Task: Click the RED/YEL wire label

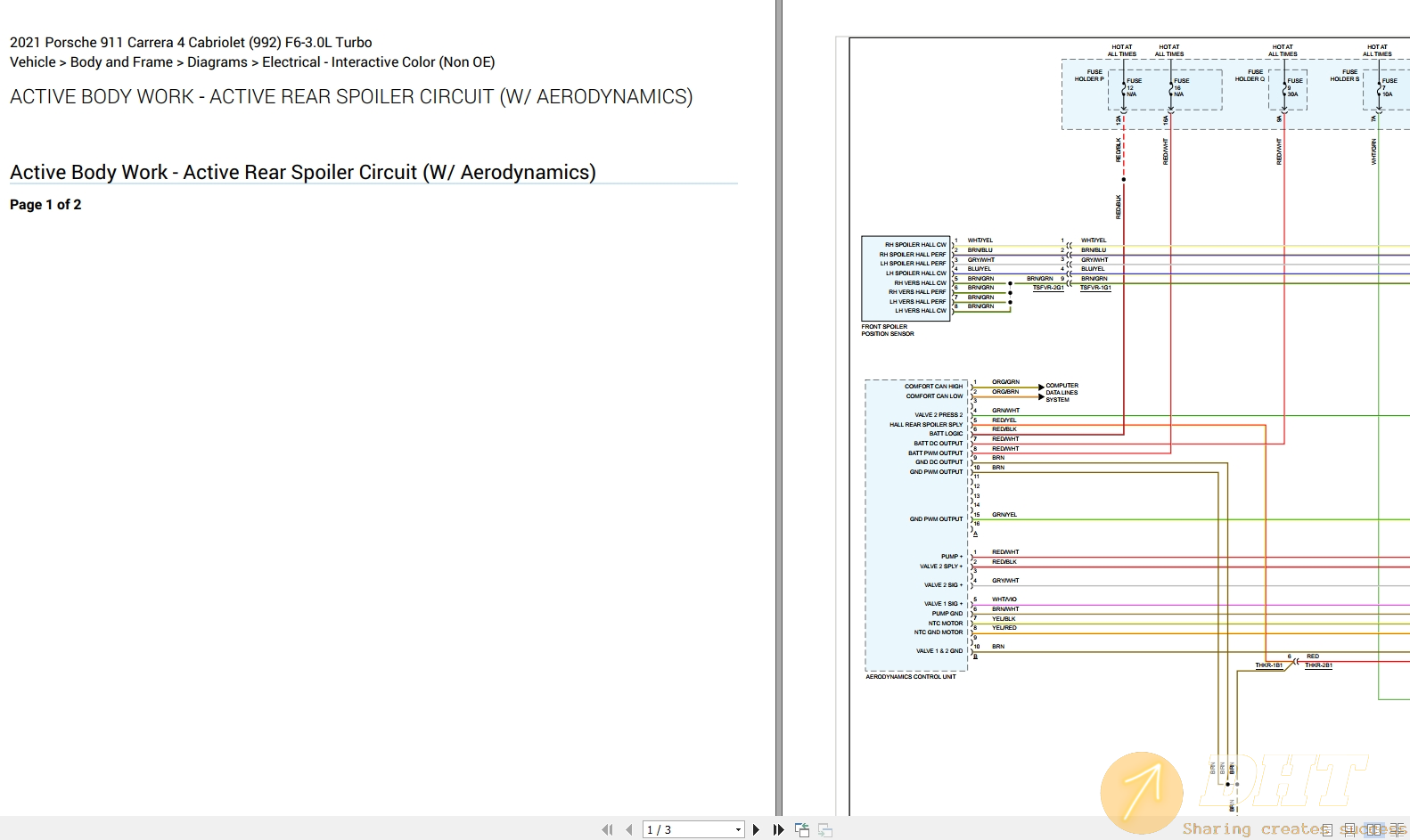Action: [1004, 420]
